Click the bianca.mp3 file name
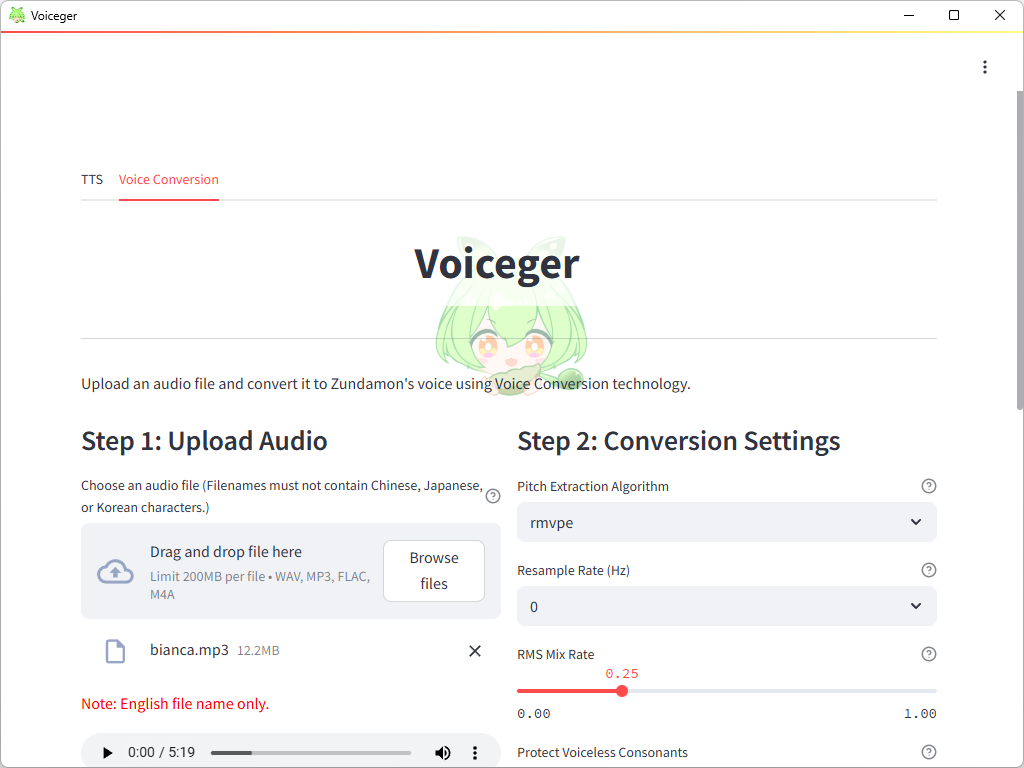 coord(189,650)
